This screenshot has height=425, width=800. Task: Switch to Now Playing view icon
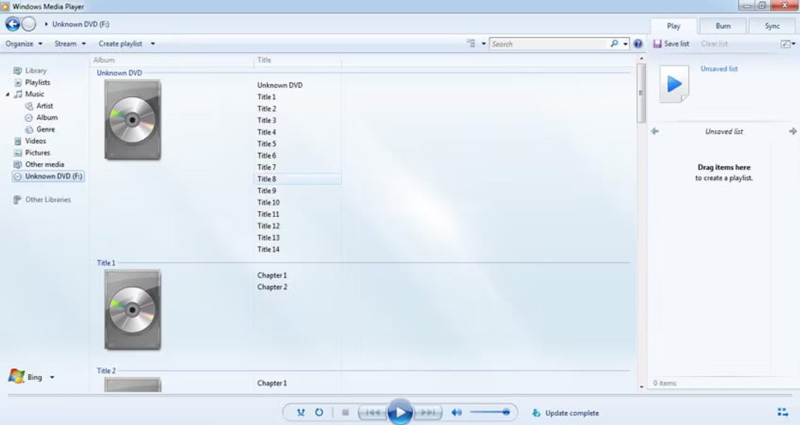pos(782,412)
